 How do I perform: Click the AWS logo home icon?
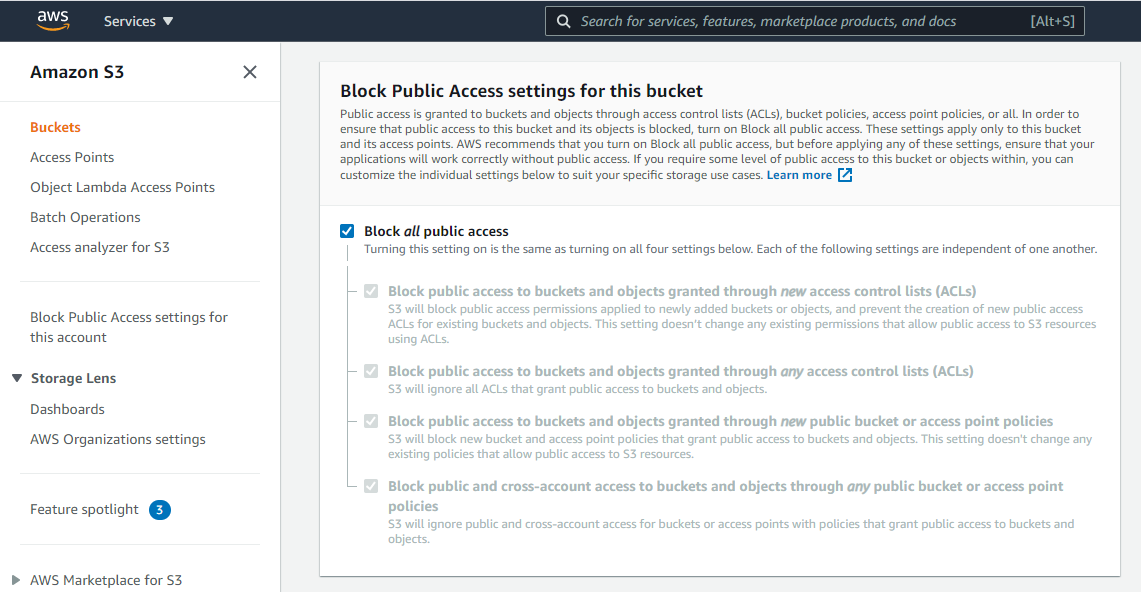(53, 20)
